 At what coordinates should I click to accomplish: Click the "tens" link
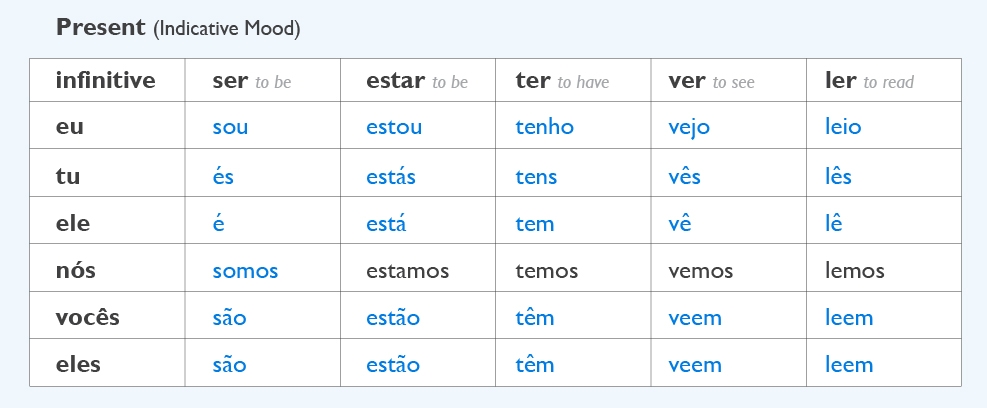pos(536,177)
